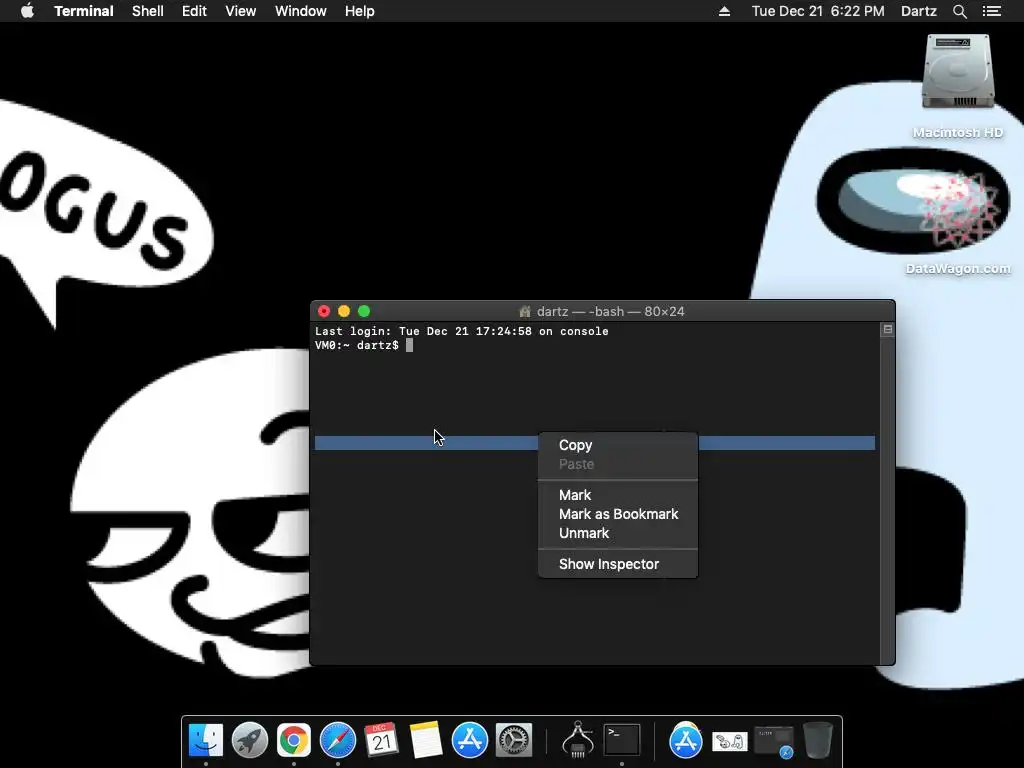Screen dimensions: 1024x768
Task: Minimize Terminal with the yellow button
Action: [x=344, y=312]
